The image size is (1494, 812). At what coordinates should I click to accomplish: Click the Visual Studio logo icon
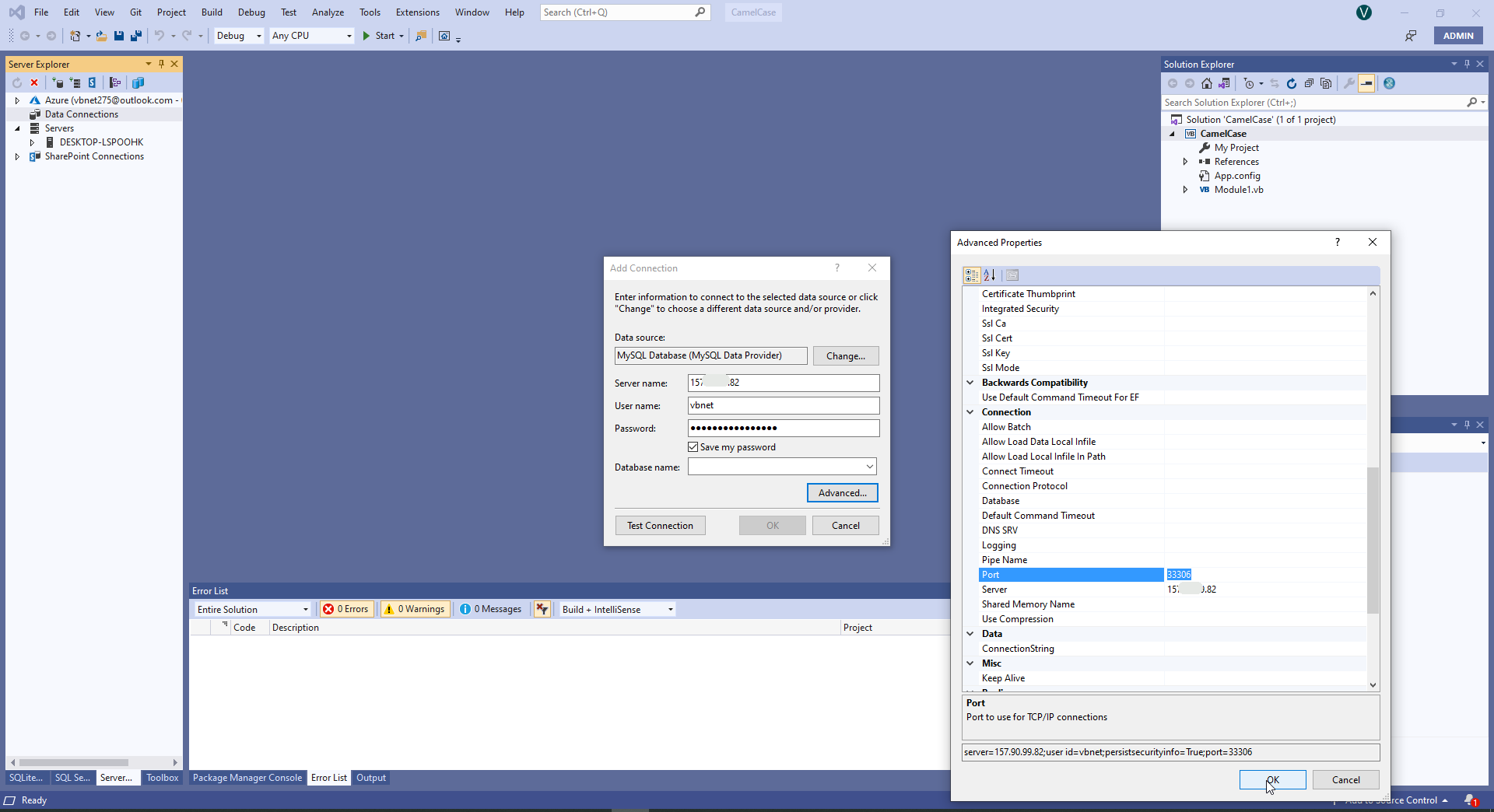(16, 12)
